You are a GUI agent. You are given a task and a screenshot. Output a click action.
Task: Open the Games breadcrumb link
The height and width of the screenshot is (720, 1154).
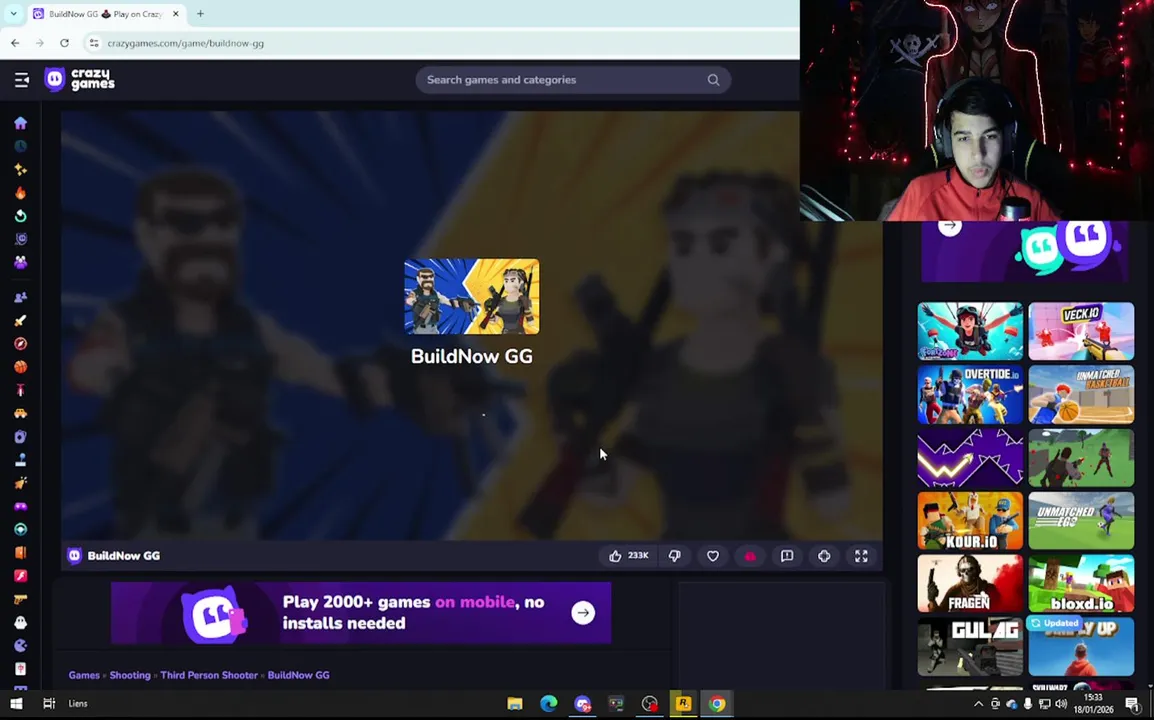pos(84,675)
